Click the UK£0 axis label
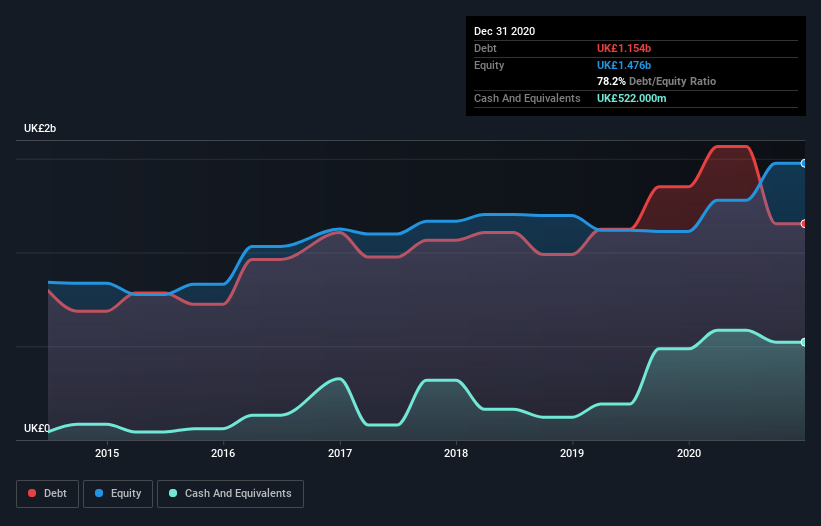This screenshot has height=526, width=821. (x=37, y=428)
